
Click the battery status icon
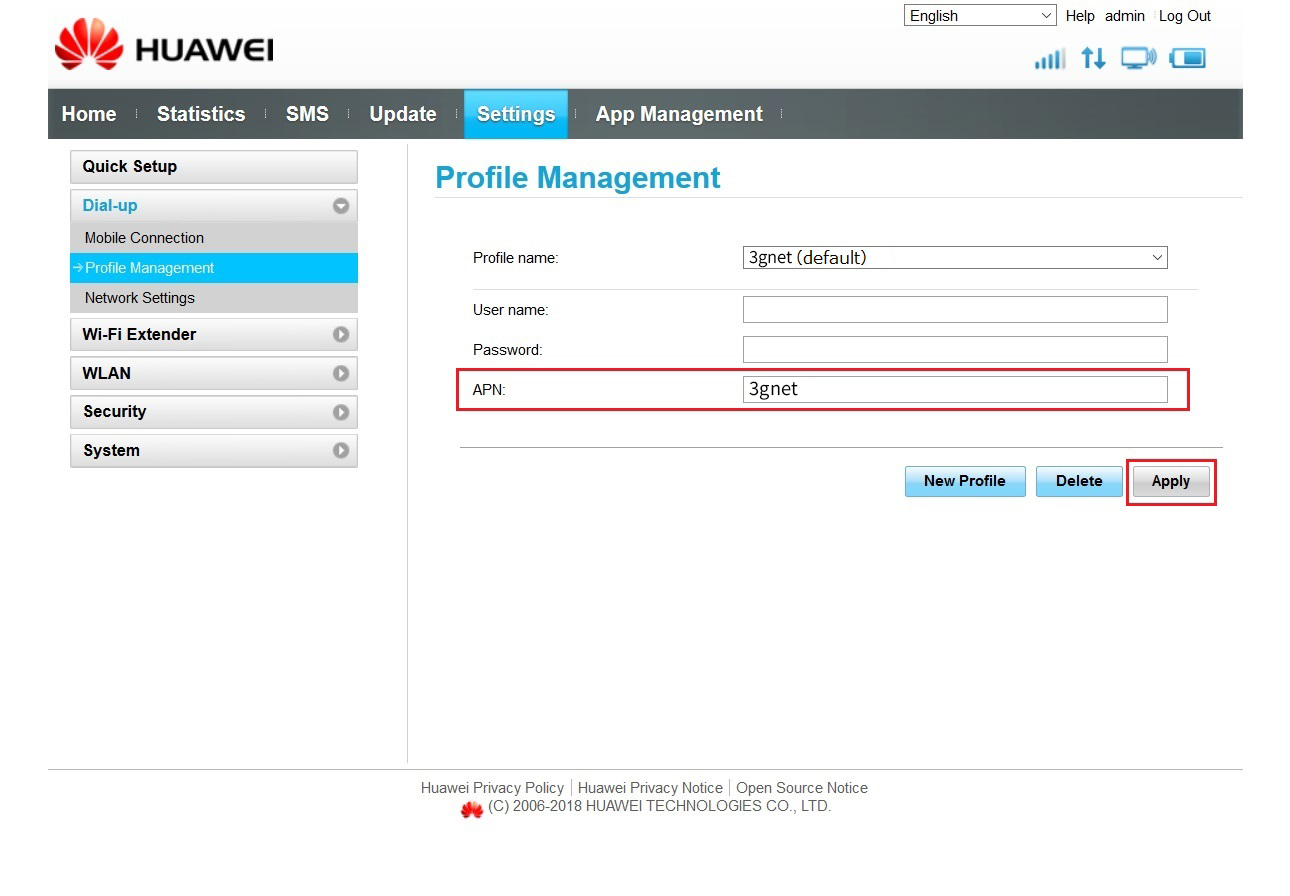pos(1188,58)
